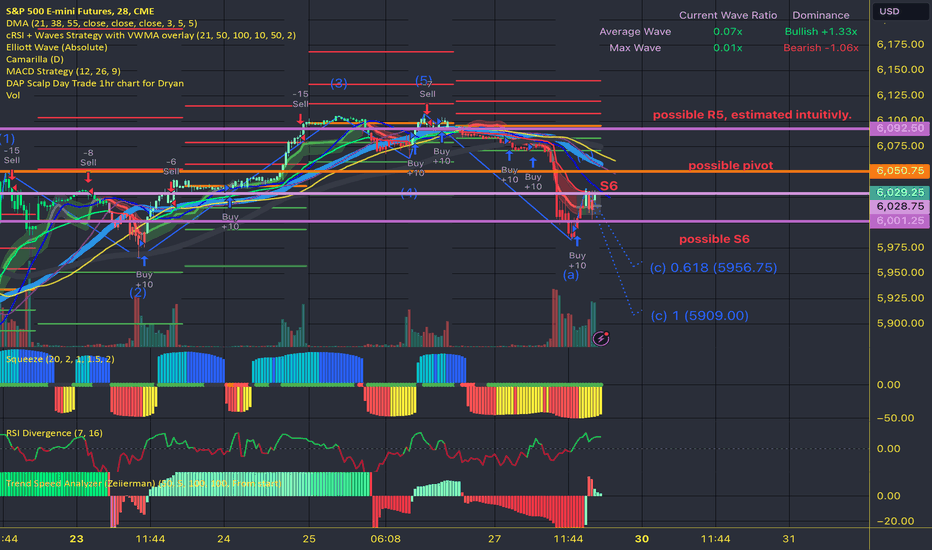Click date 30 on time axis
This screenshot has width=932, height=550.
(x=642, y=539)
